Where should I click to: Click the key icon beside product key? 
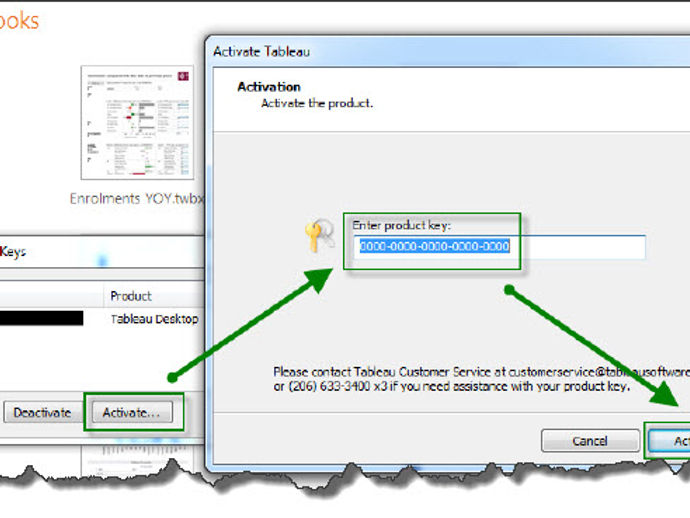[x=319, y=235]
